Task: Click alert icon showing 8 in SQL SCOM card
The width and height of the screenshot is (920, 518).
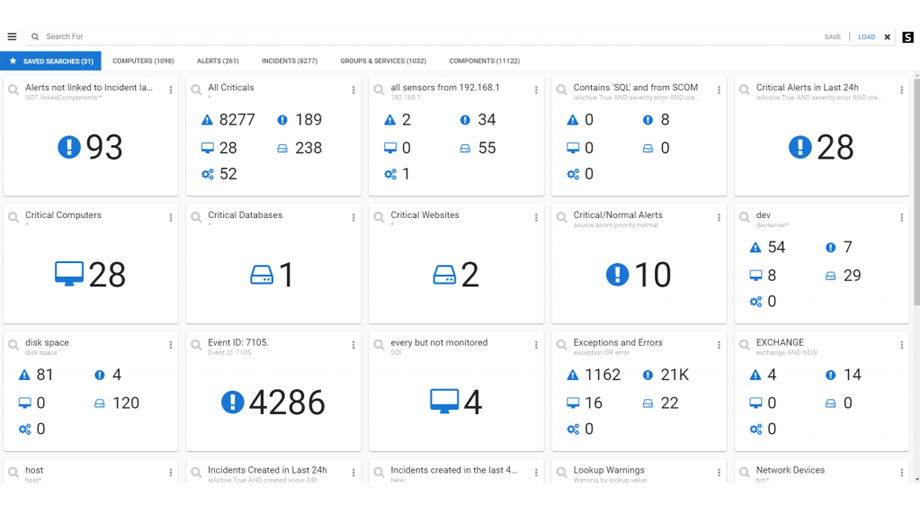Action: (648, 120)
